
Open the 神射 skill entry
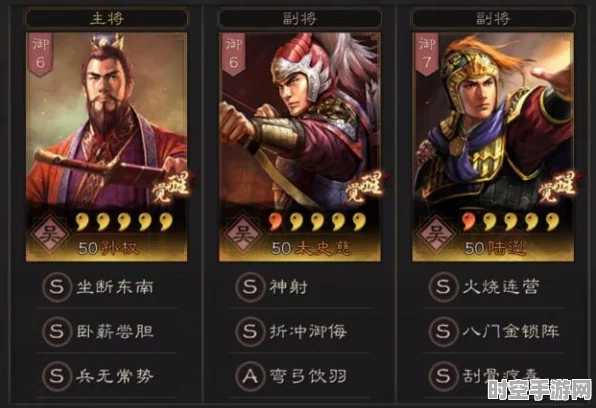point(300,287)
